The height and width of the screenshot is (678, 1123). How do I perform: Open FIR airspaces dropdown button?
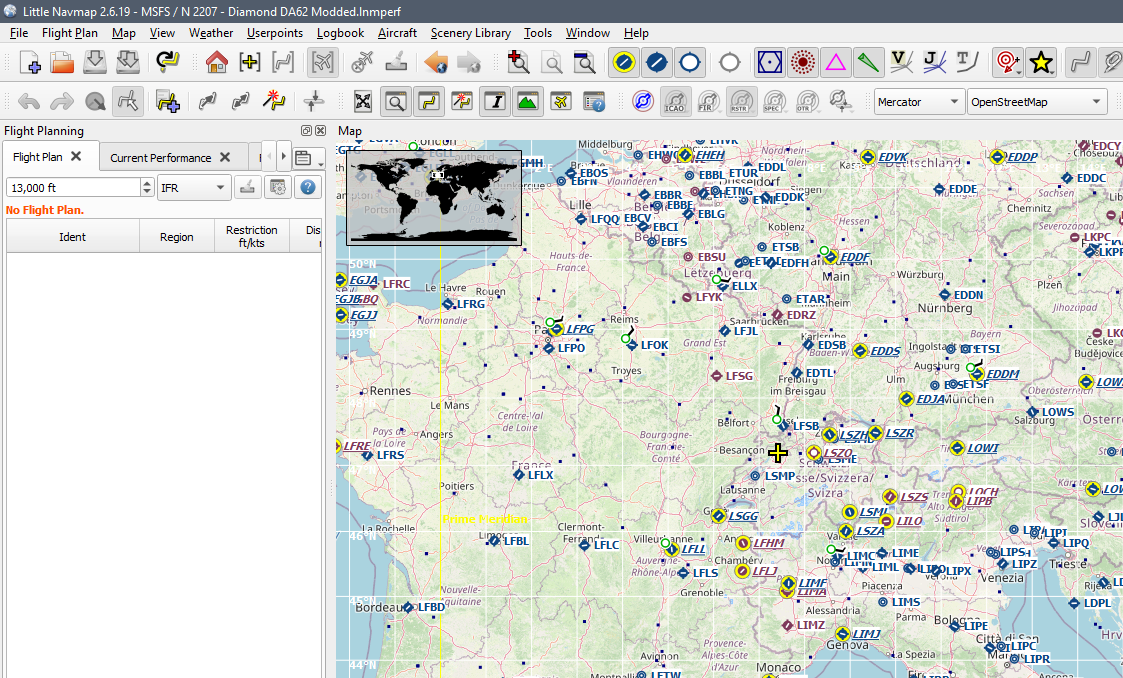click(708, 102)
